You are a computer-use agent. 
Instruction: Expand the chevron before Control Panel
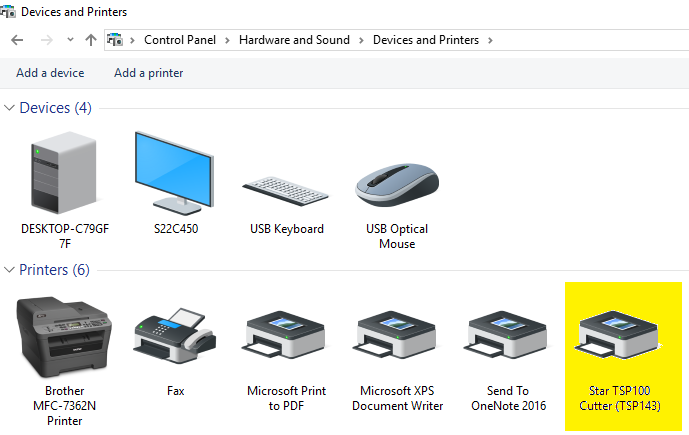click(132, 40)
